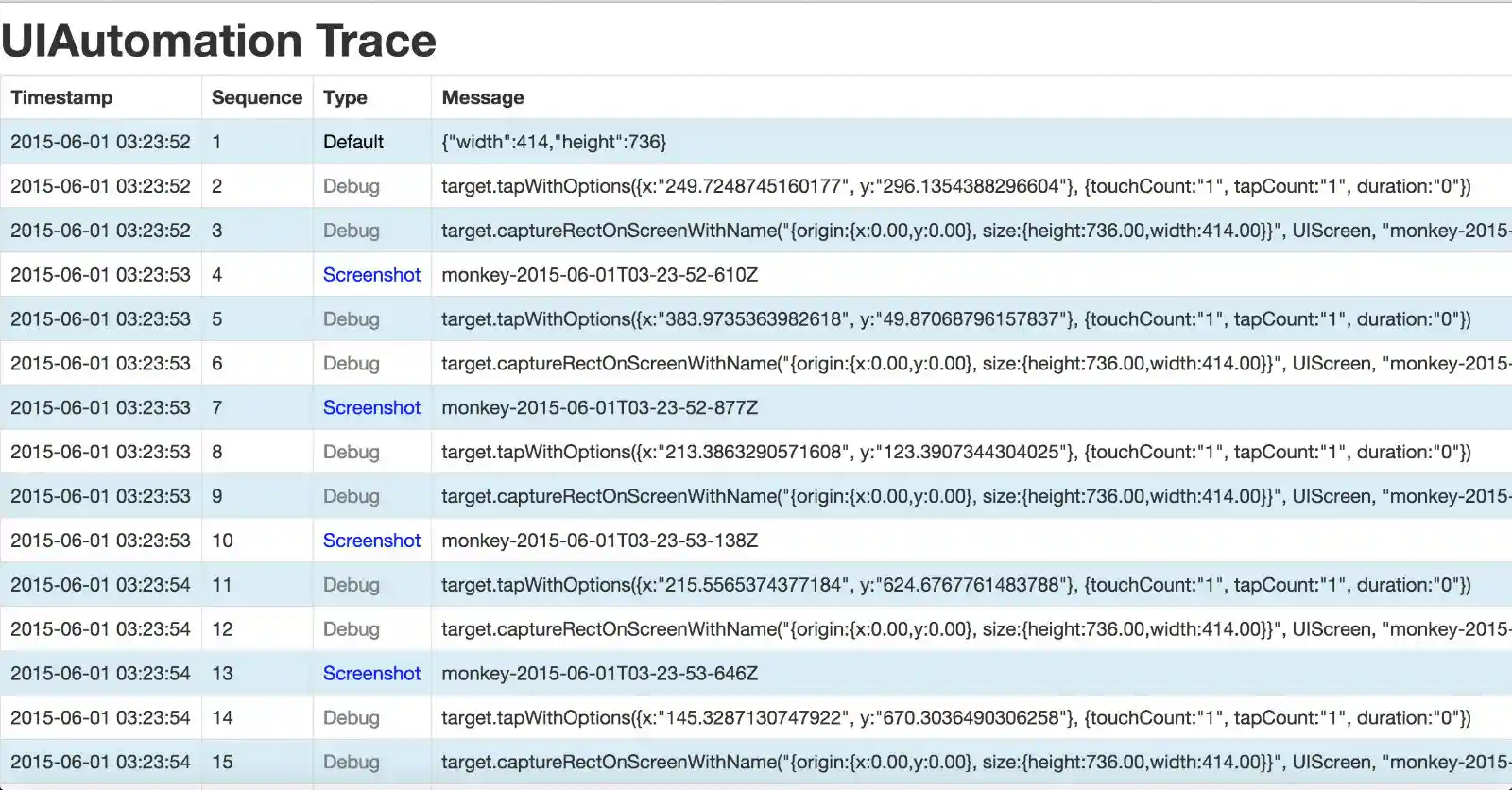The image size is (1512, 790).
Task: Open the Screenshot link in sequence 4 row
Action: (371, 275)
